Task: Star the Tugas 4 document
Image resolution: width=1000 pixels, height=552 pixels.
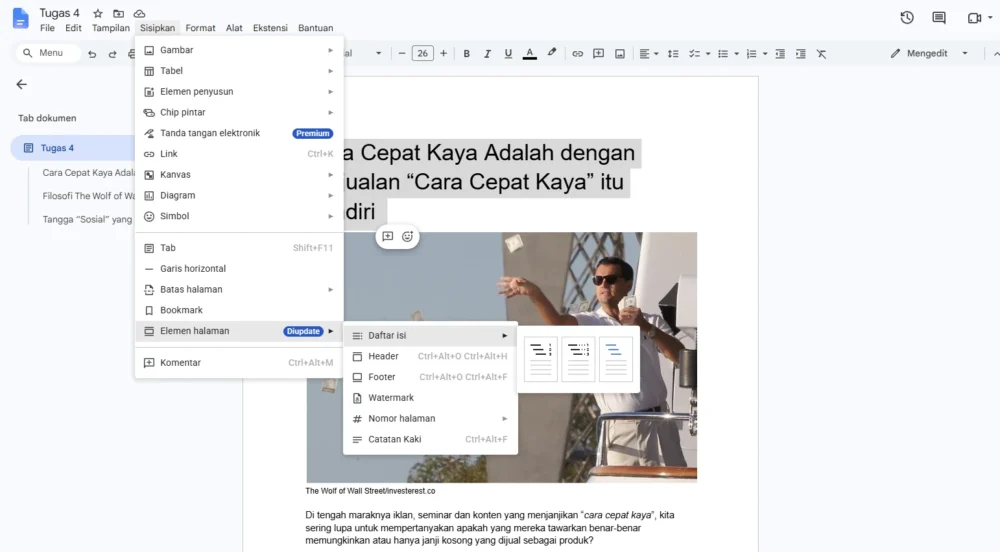Action: point(98,13)
